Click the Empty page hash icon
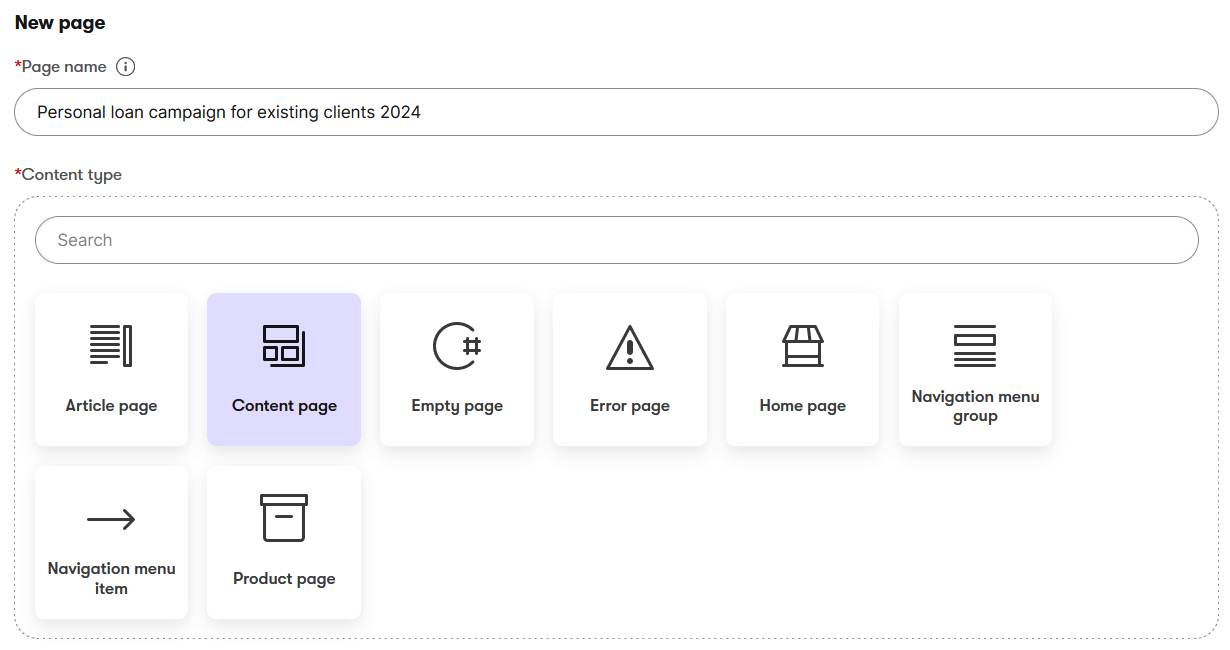1230x650 pixels. tap(457, 346)
